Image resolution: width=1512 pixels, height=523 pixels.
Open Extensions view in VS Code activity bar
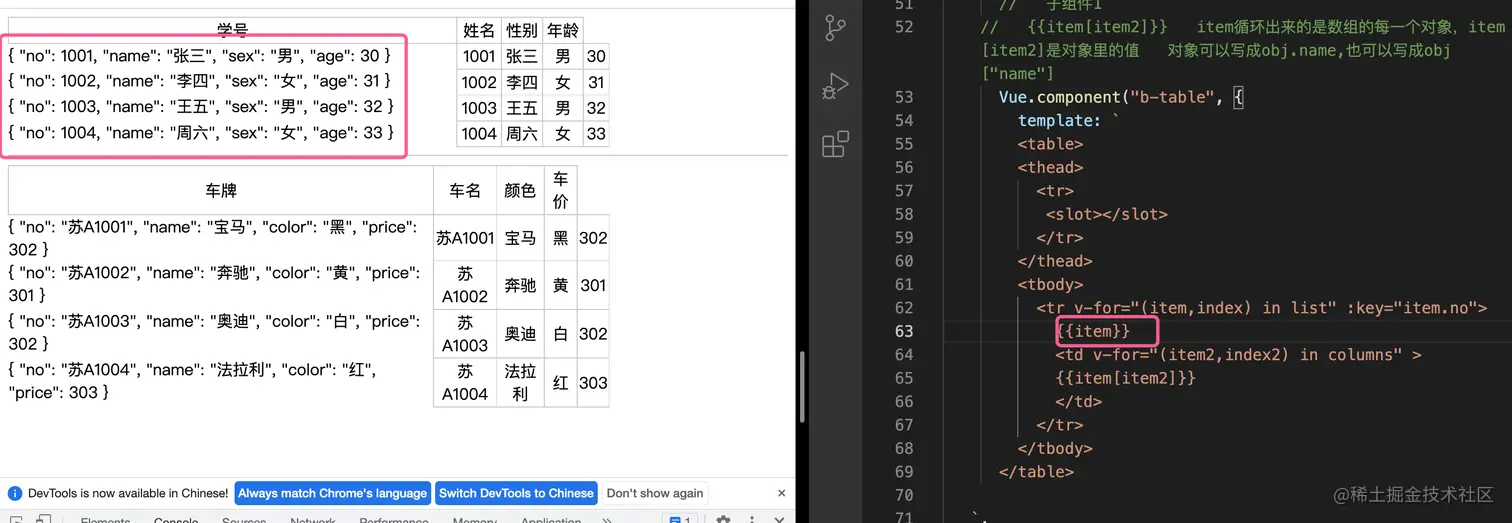835,144
